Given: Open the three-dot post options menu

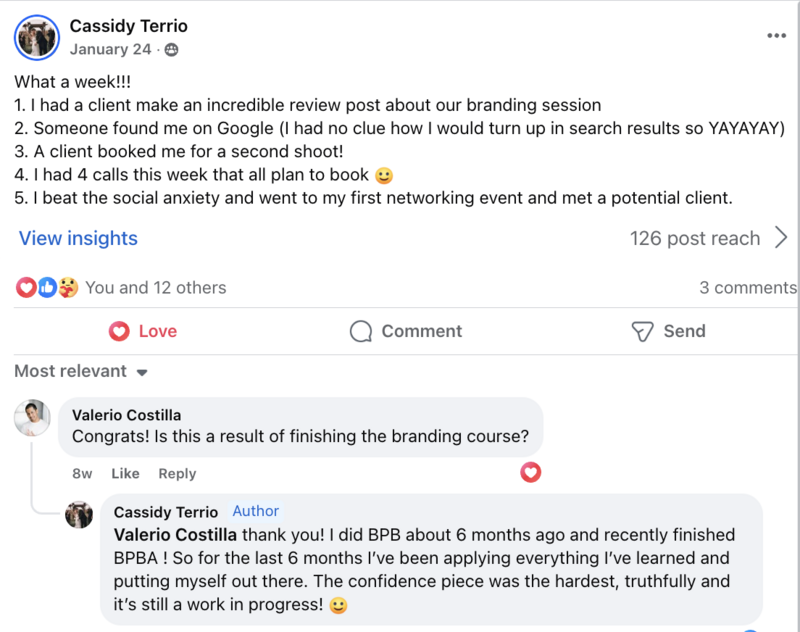Looking at the screenshot, I should 776,35.
